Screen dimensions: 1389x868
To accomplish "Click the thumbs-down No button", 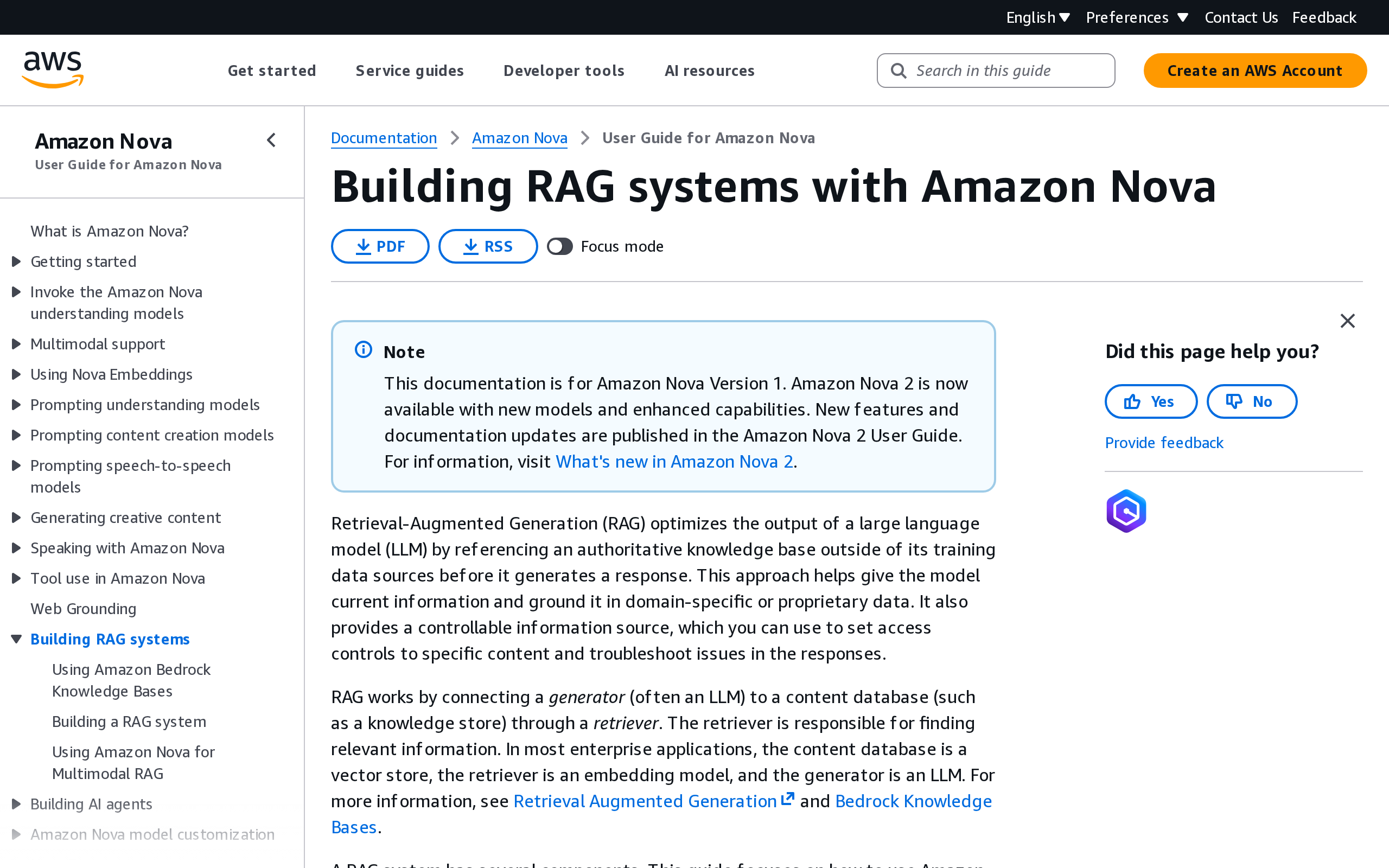I will click(1251, 401).
